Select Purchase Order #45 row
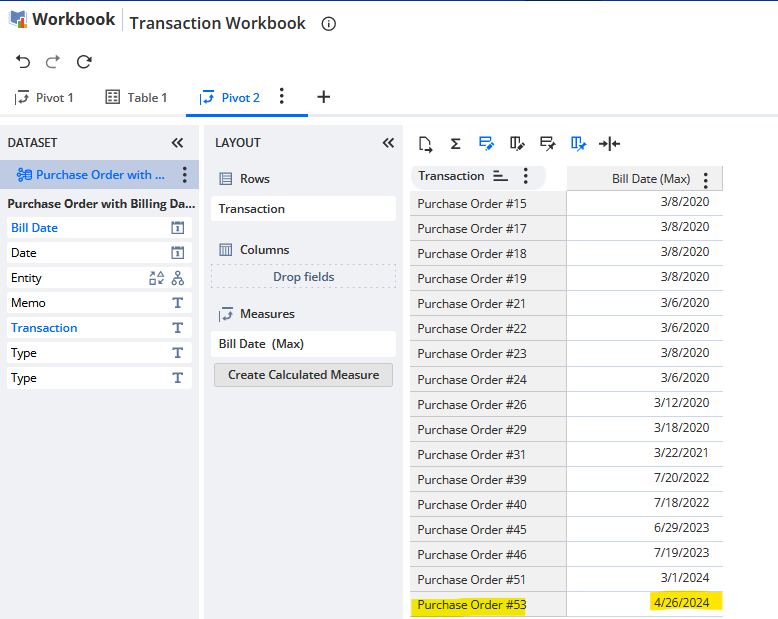Screen dimensions: 778x619 pos(488,530)
